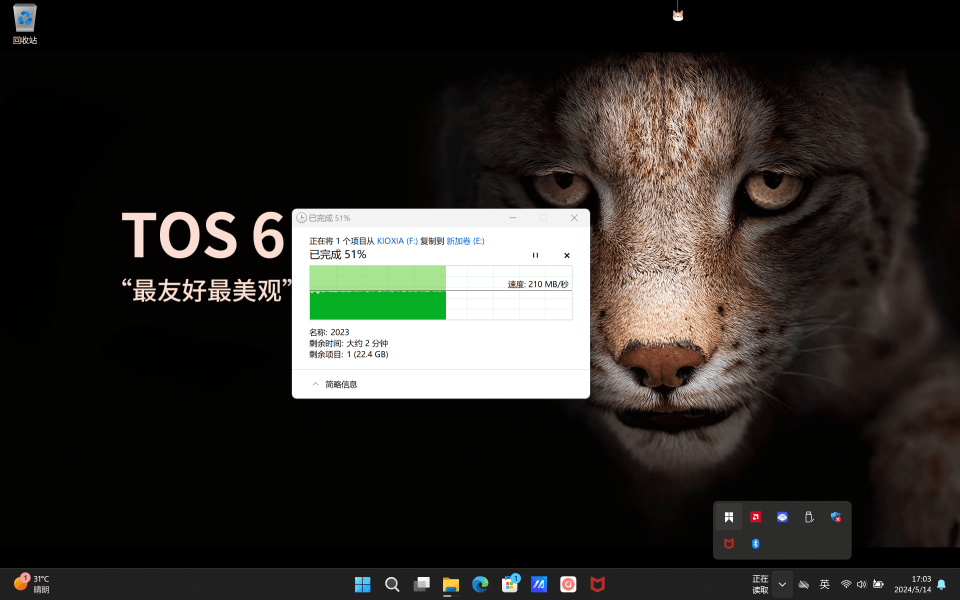Open the notification bell
This screenshot has height=600, width=960.
click(x=942, y=584)
